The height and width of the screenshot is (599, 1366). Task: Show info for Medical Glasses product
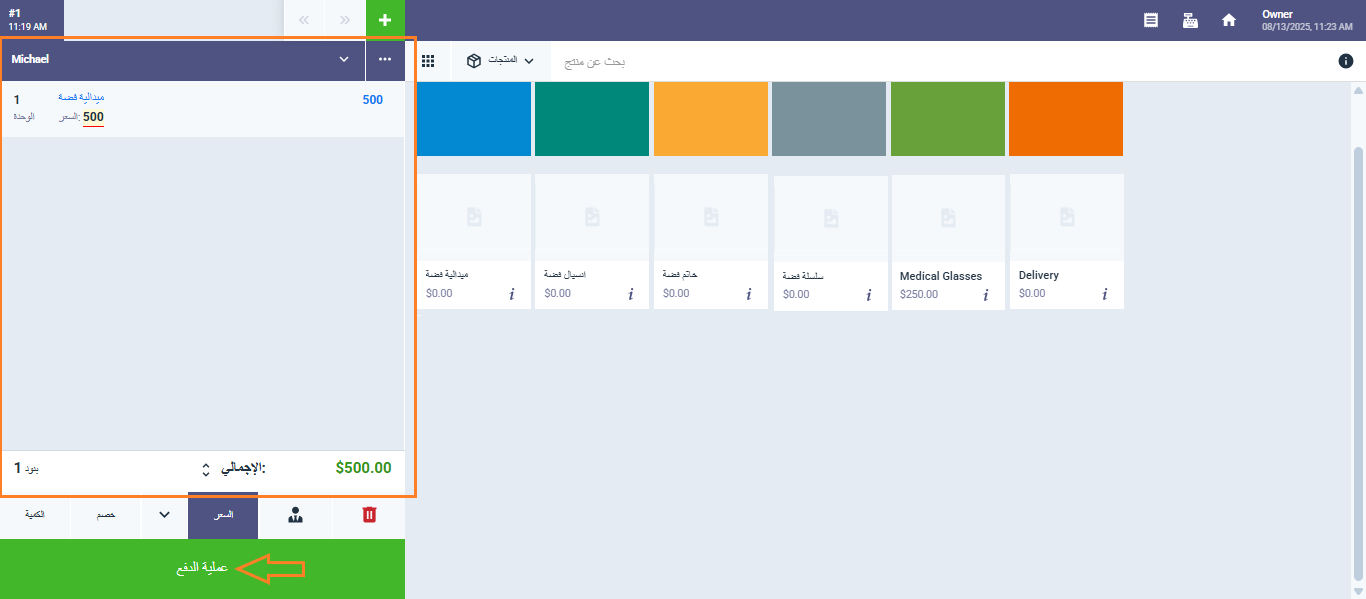[x=986, y=294]
